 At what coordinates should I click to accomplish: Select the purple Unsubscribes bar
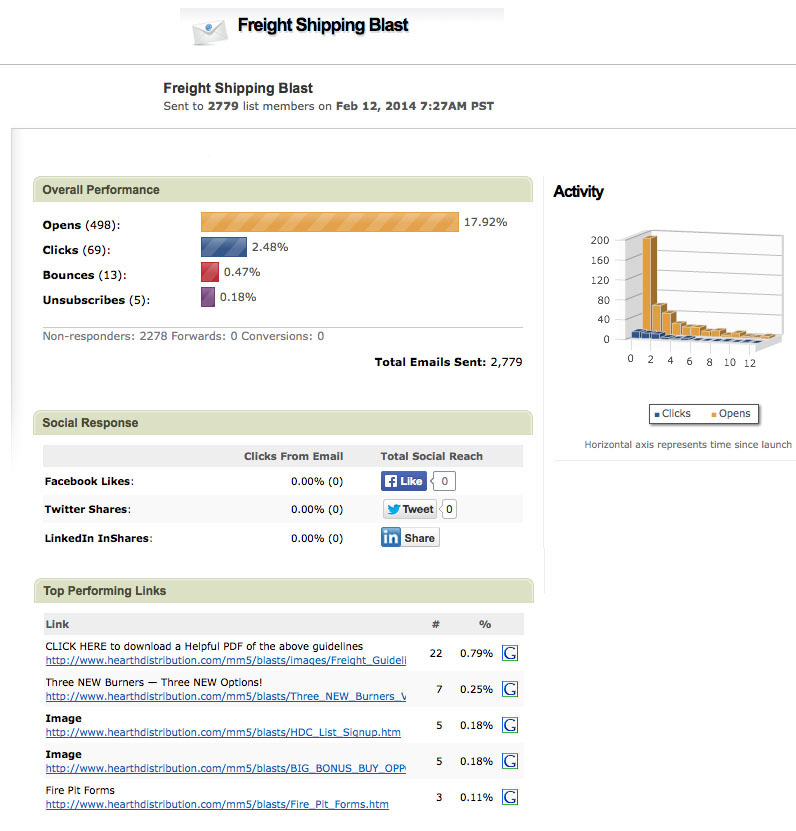(207, 297)
